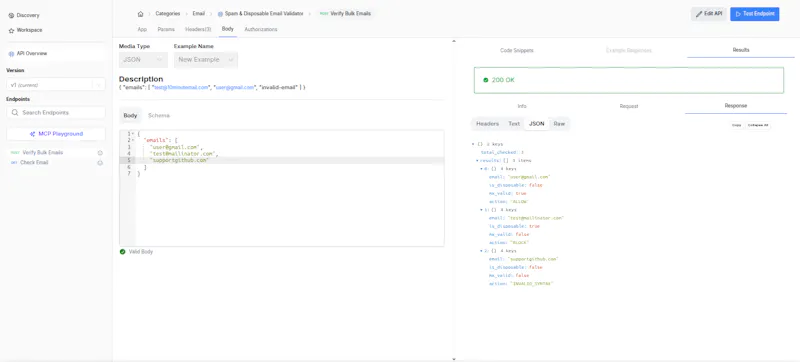Go to Categories in the breadcrumb
The width and height of the screenshot is (800, 362).
tap(167, 14)
